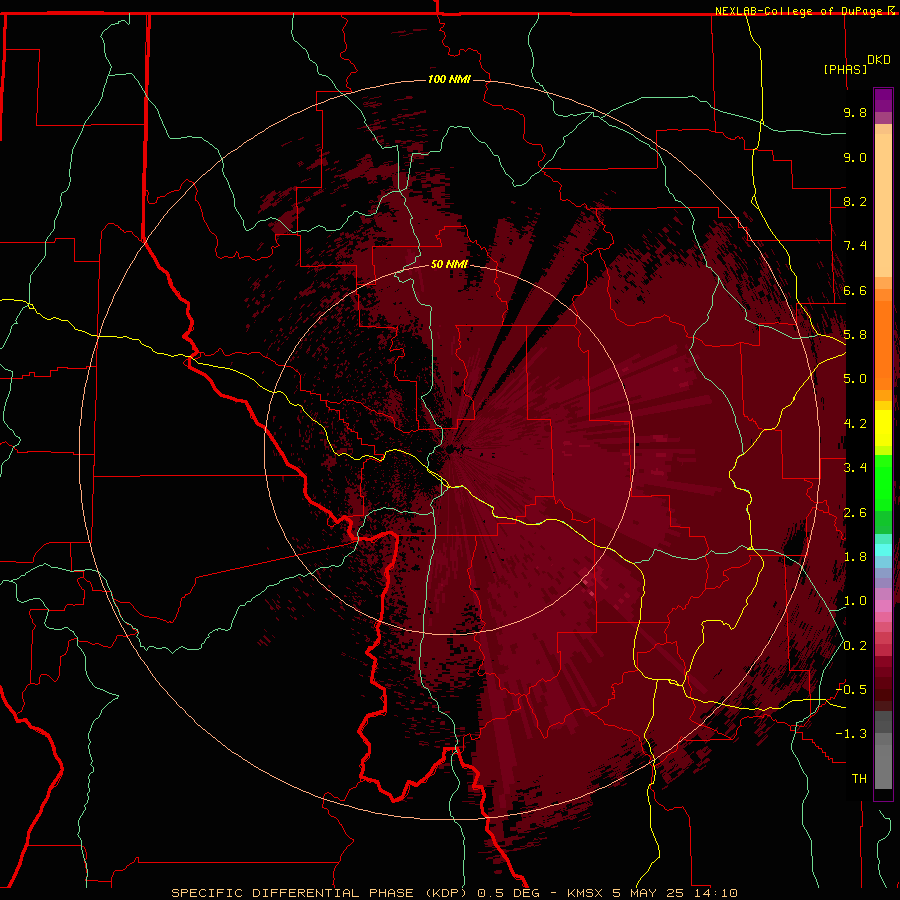Click the bright green segment of the color bar
This screenshot has width=900, height=900.
[x=883, y=482]
